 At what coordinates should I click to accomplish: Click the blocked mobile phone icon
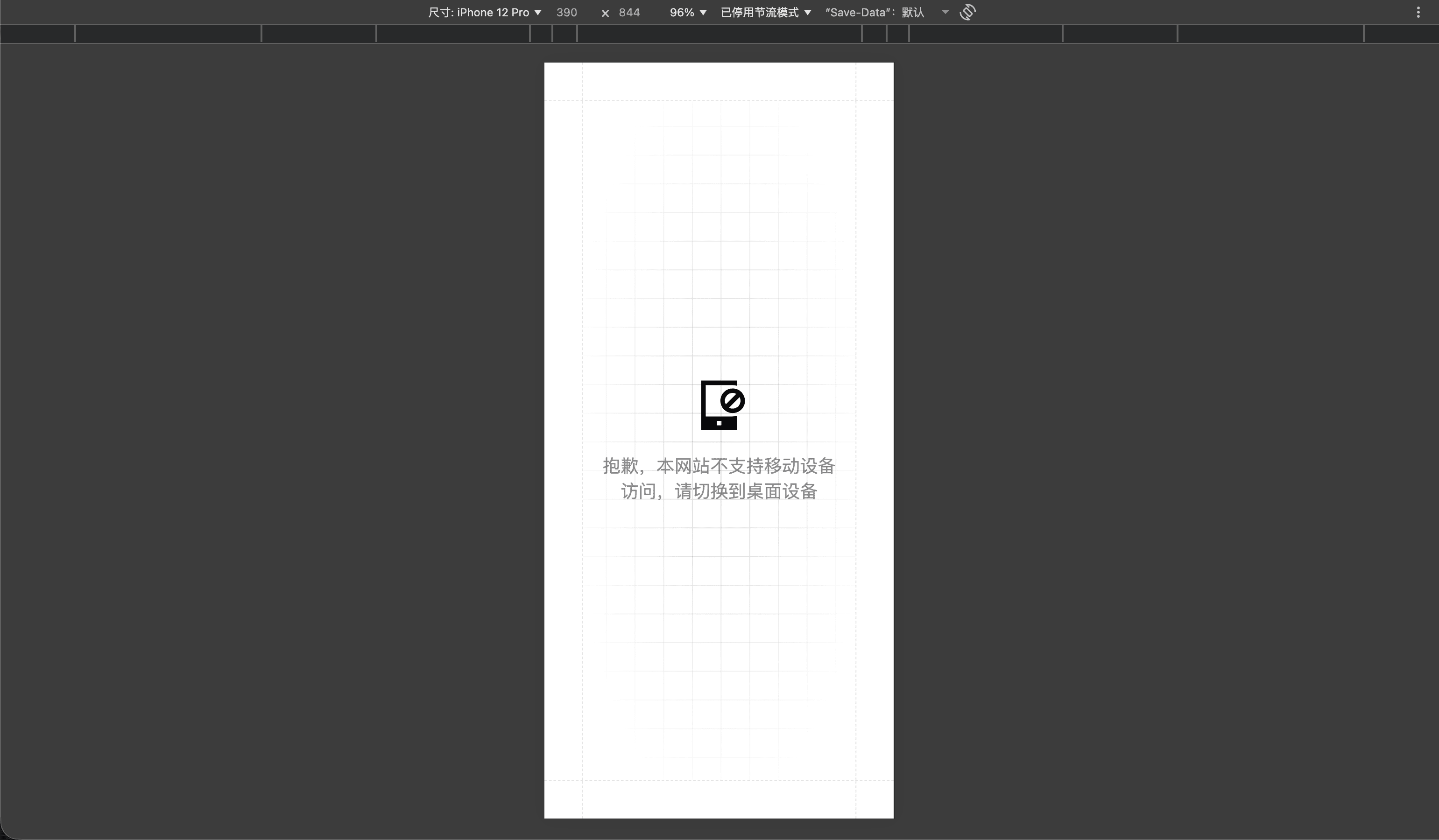point(722,405)
